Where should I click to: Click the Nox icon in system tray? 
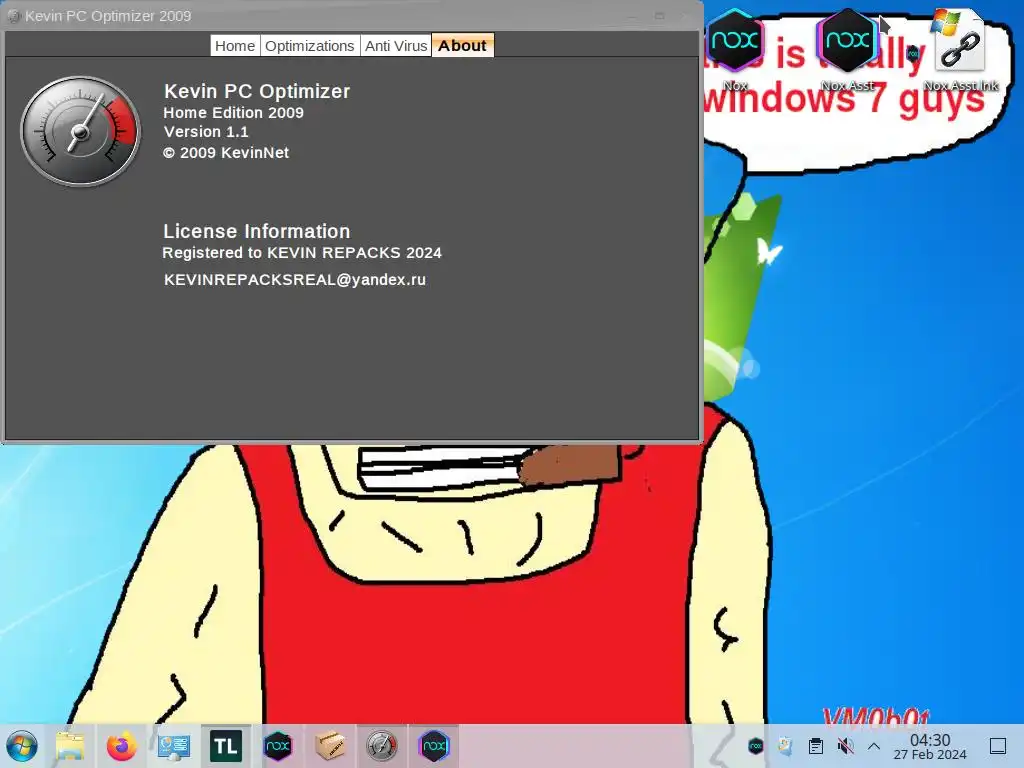756,746
